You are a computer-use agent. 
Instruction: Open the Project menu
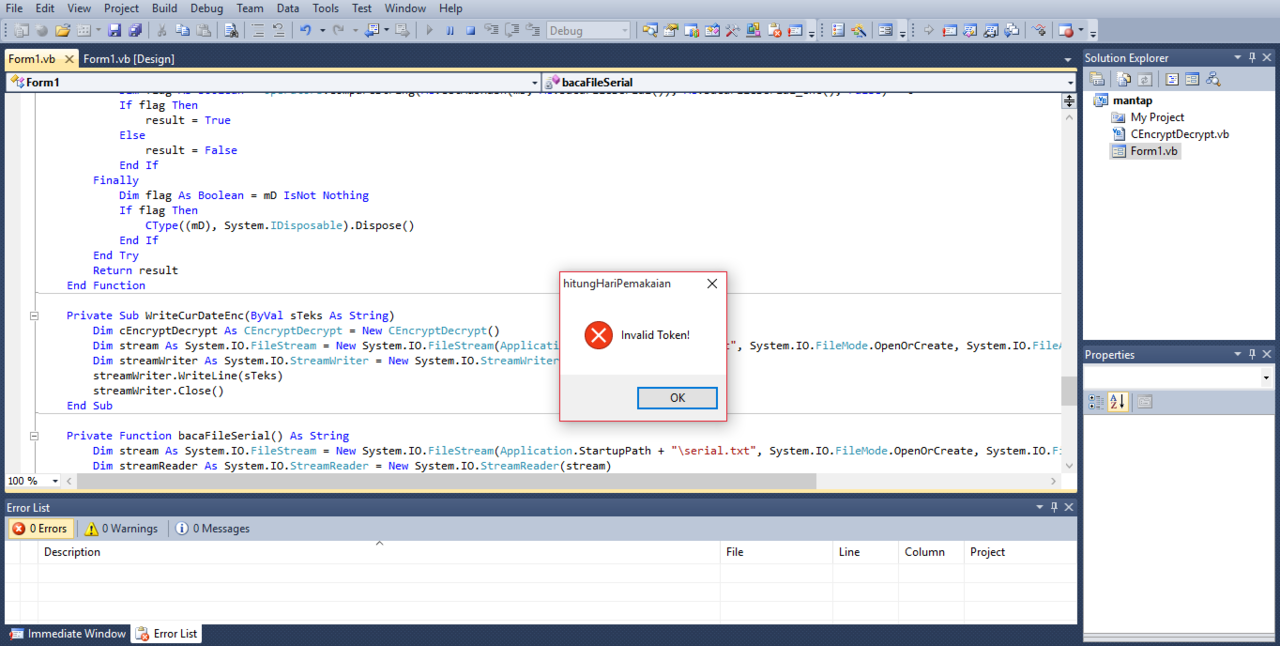[x=122, y=8]
